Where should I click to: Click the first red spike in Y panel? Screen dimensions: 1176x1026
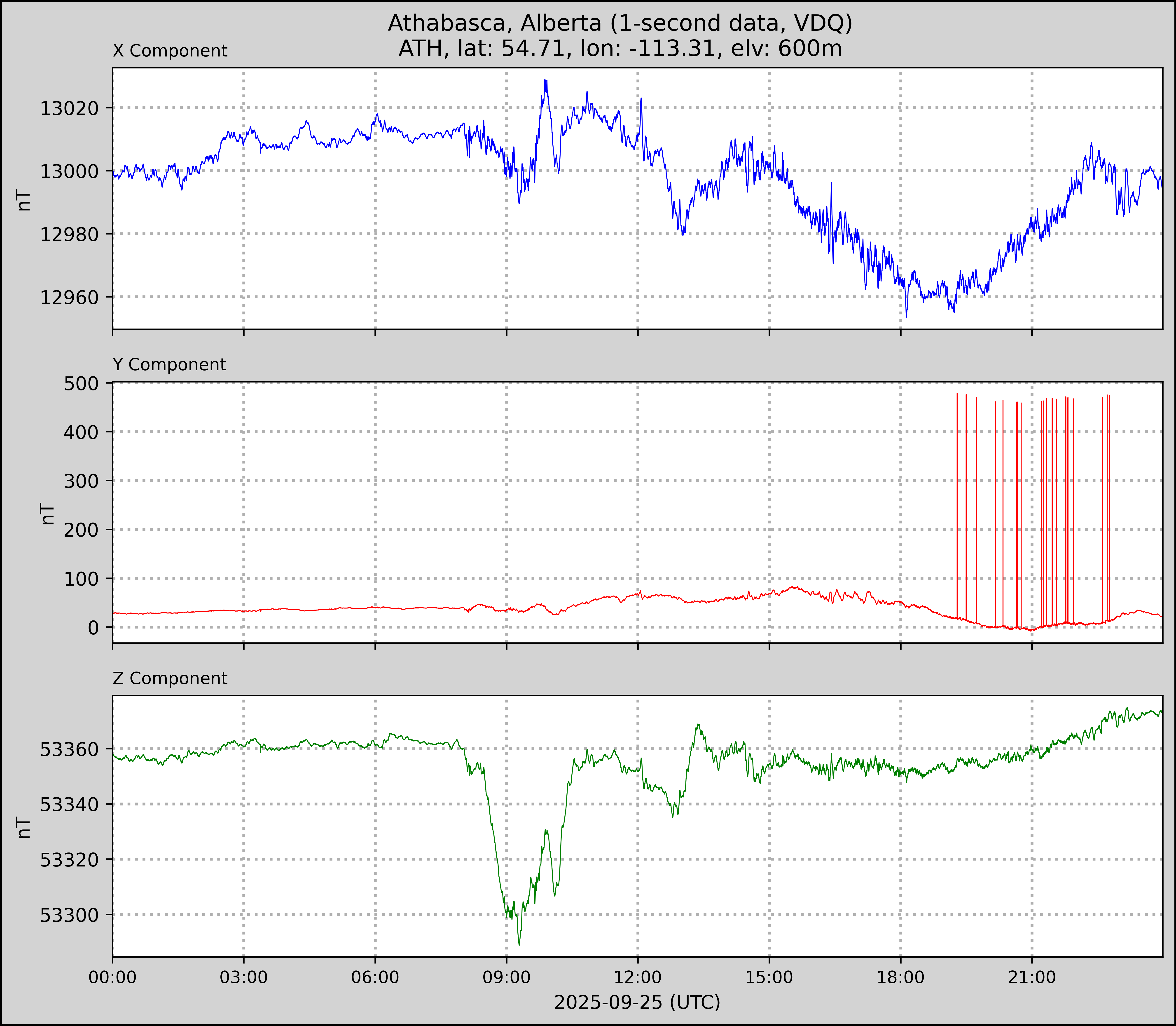click(x=957, y=504)
